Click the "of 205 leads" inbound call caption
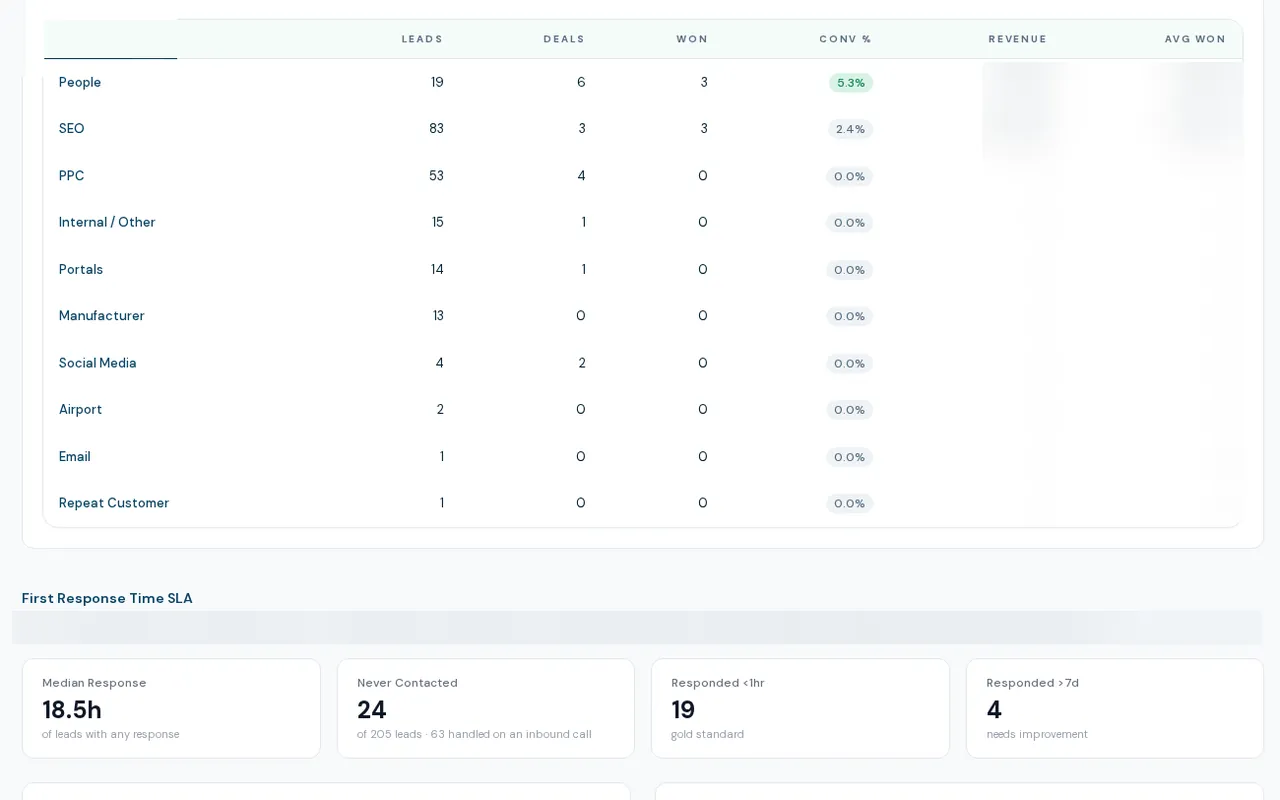1280x800 pixels. click(474, 734)
